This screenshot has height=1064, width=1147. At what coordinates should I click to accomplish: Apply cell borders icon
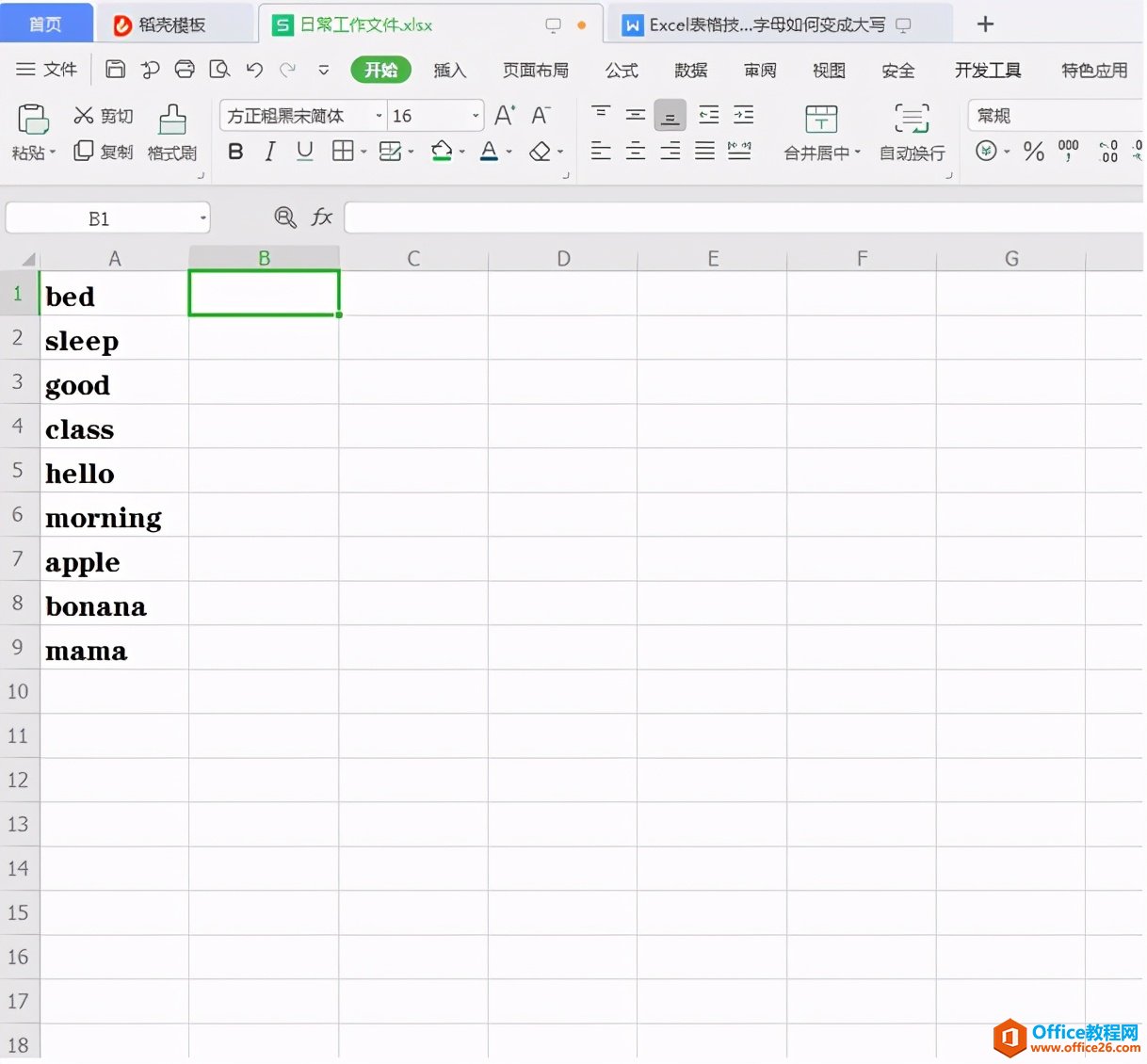343,152
